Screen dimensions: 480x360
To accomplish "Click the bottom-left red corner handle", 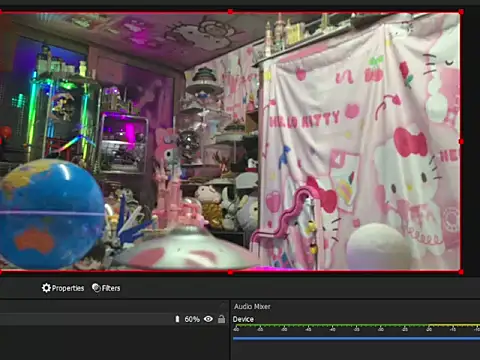I will pyautogui.click(x=1, y=272).
